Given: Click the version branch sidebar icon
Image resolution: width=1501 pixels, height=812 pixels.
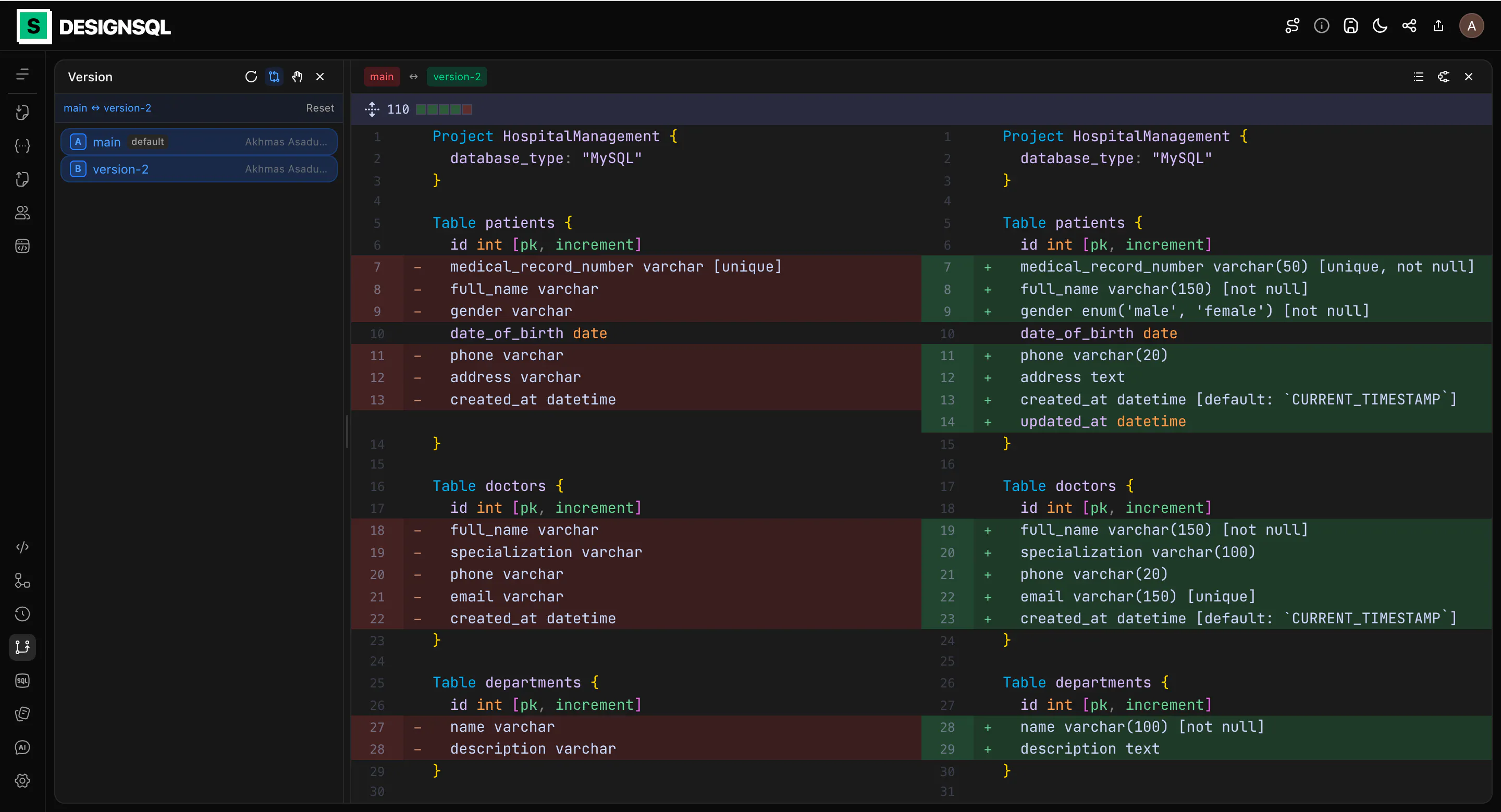Looking at the screenshot, I should click(22, 647).
